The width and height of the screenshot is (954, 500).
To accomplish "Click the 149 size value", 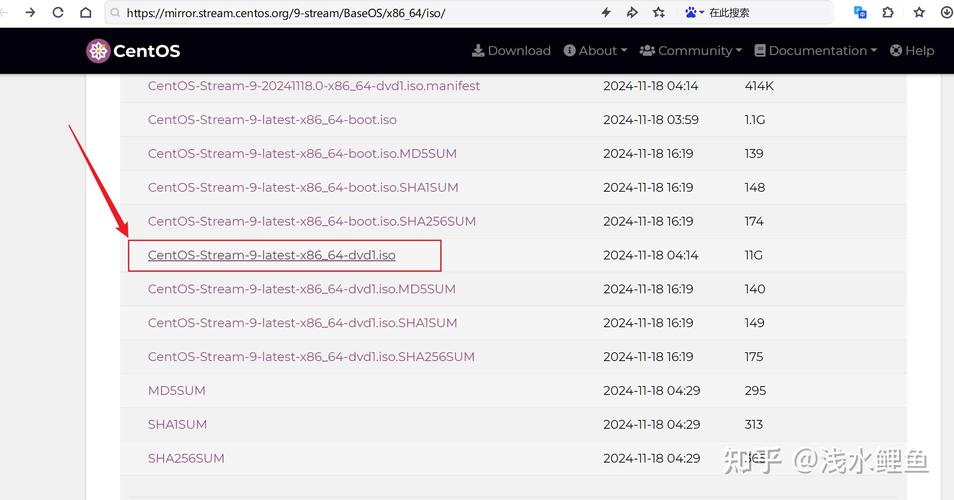I will (755, 323).
